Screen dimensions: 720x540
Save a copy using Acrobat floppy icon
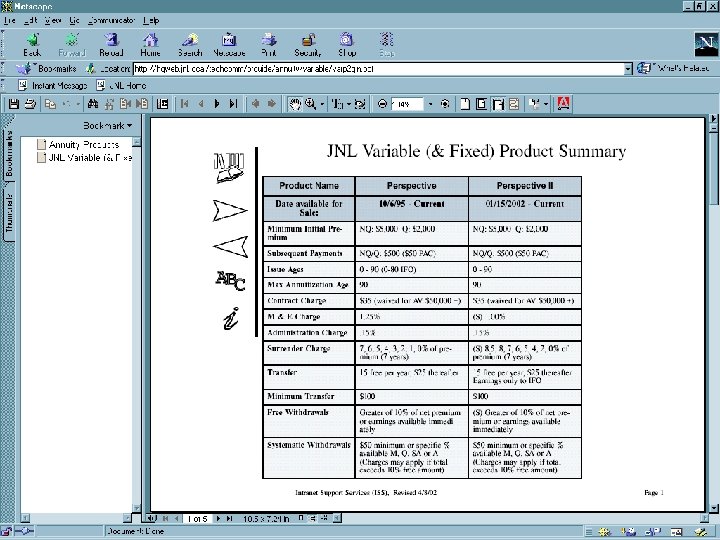pyautogui.click(x=14, y=104)
